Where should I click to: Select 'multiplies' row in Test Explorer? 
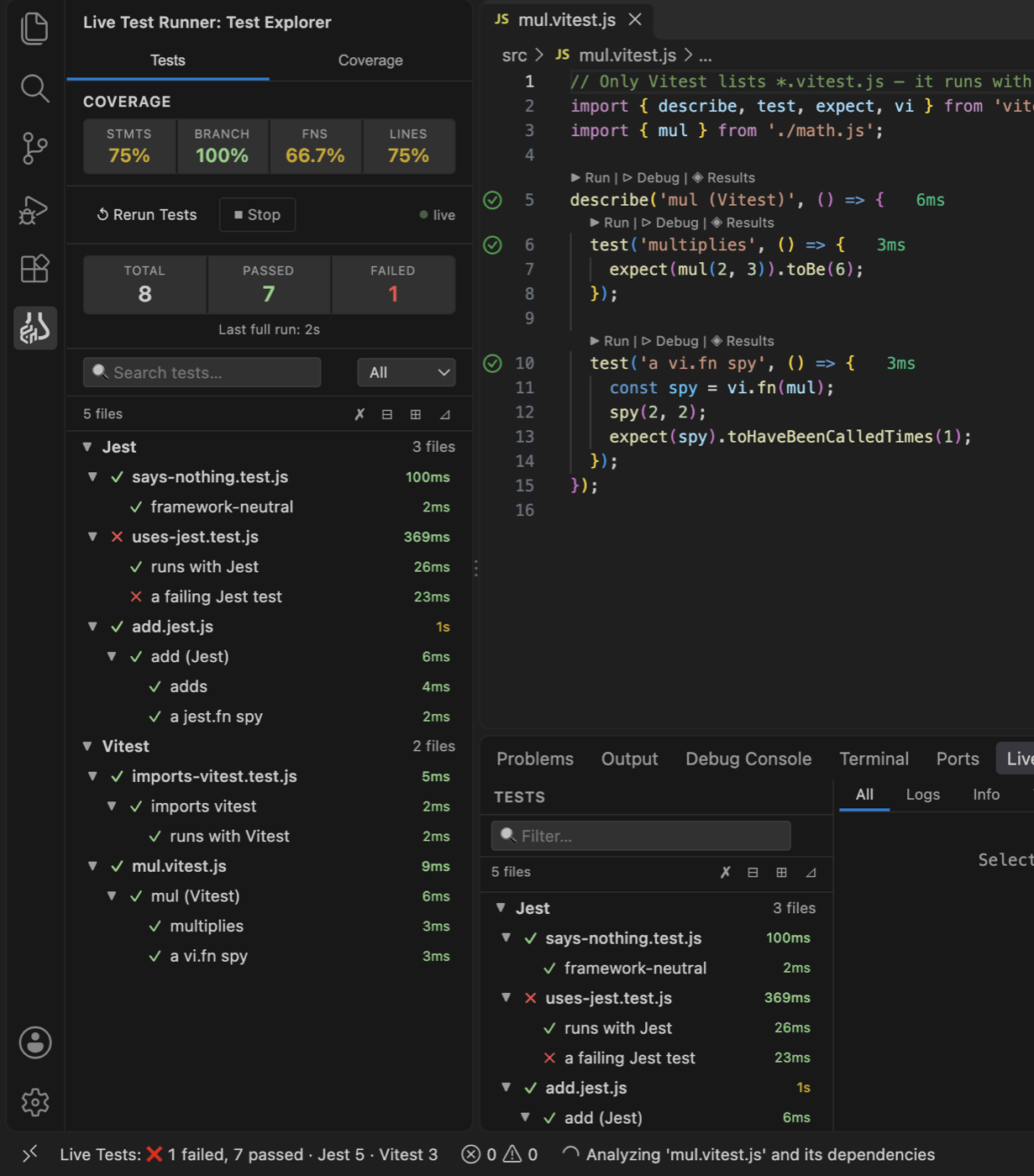pyautogui.click(x=269, y=926)
